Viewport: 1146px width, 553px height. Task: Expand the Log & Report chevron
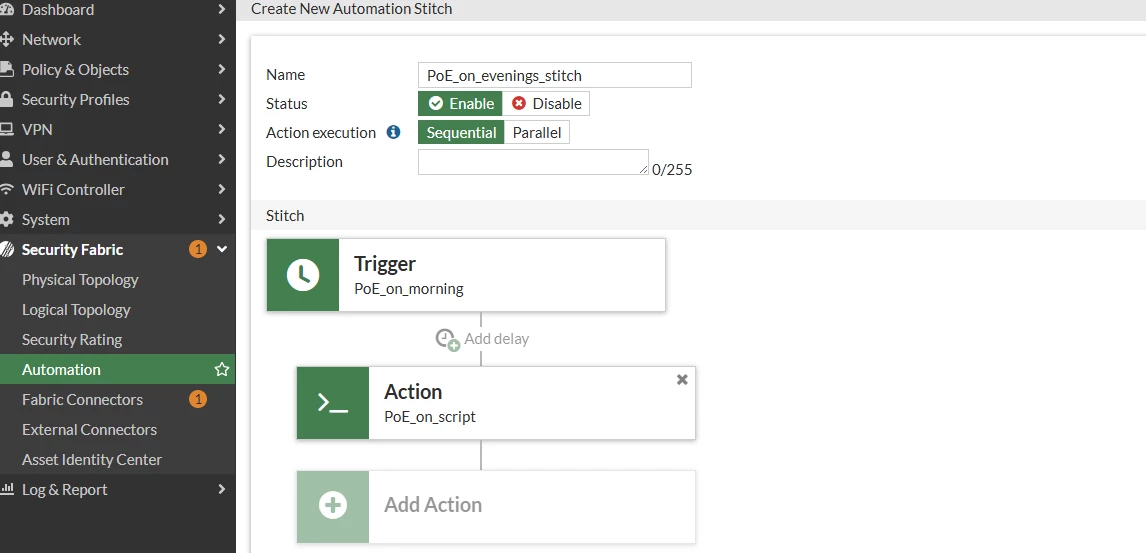[221, 489]
